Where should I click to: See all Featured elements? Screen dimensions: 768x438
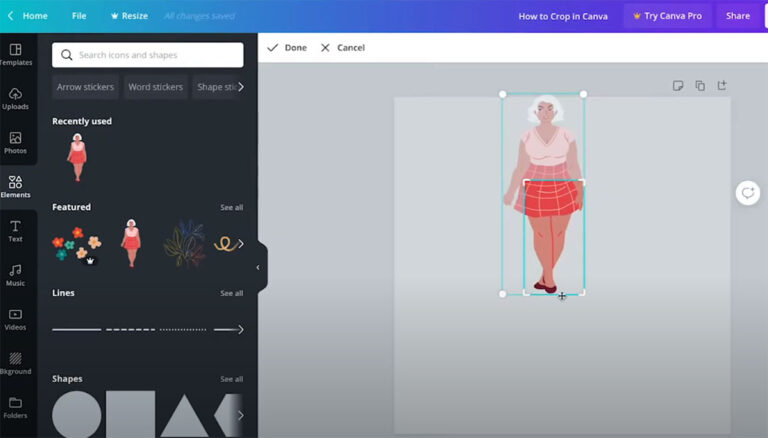click(231, 207)
